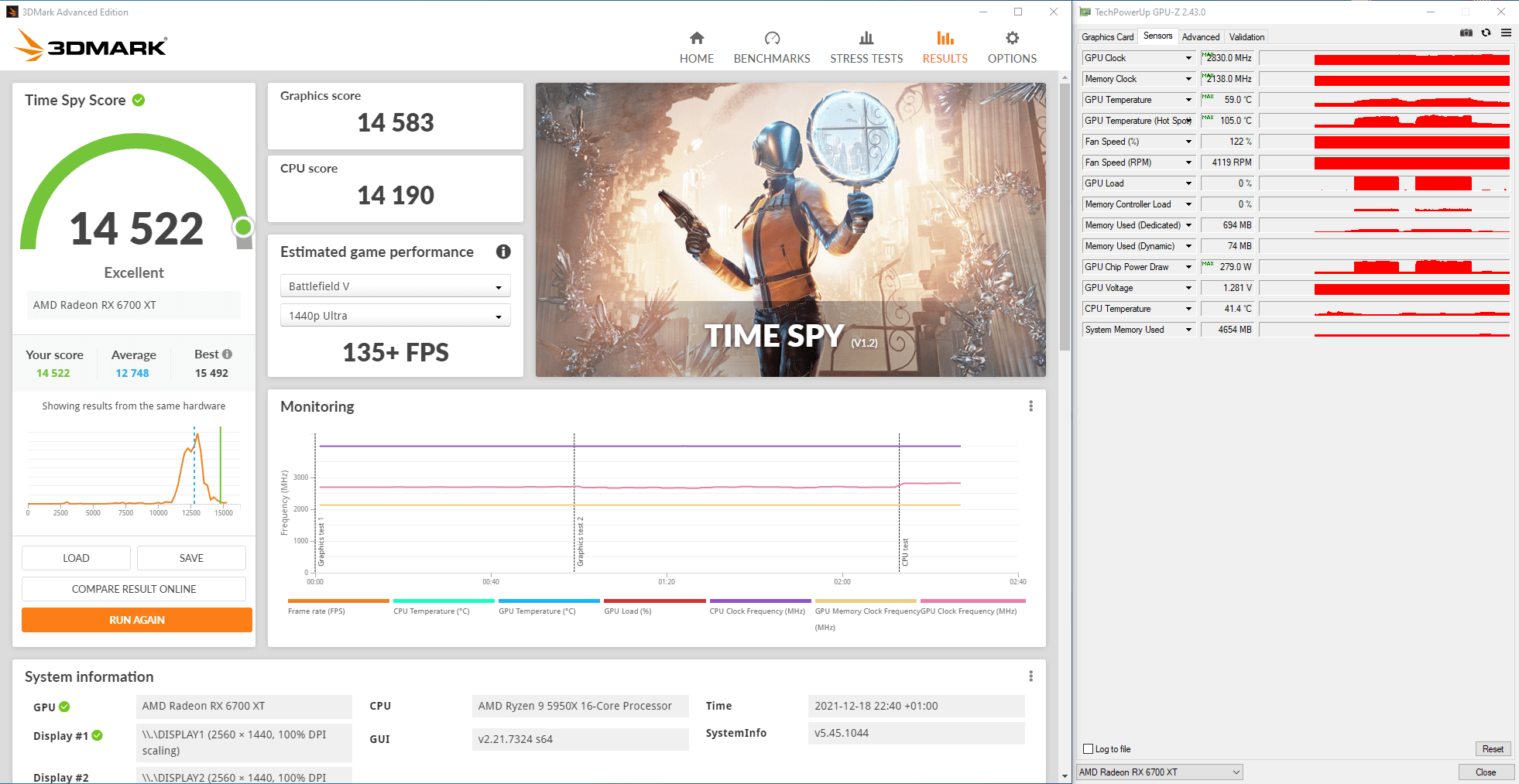Toggle the Frame rate (FPS) legend
The image size is (1519, 784).
coord(338,606)
